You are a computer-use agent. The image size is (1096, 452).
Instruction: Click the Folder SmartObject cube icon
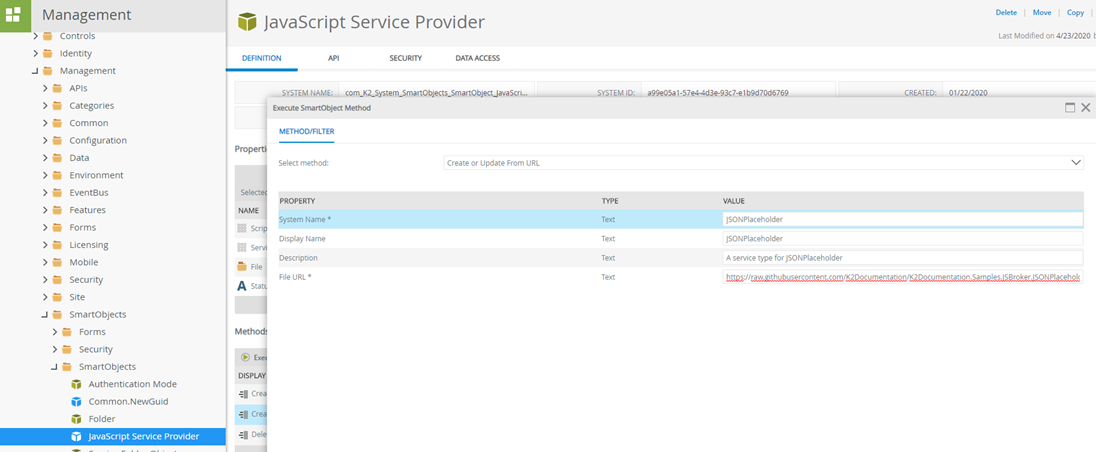[x=76, y=419]
